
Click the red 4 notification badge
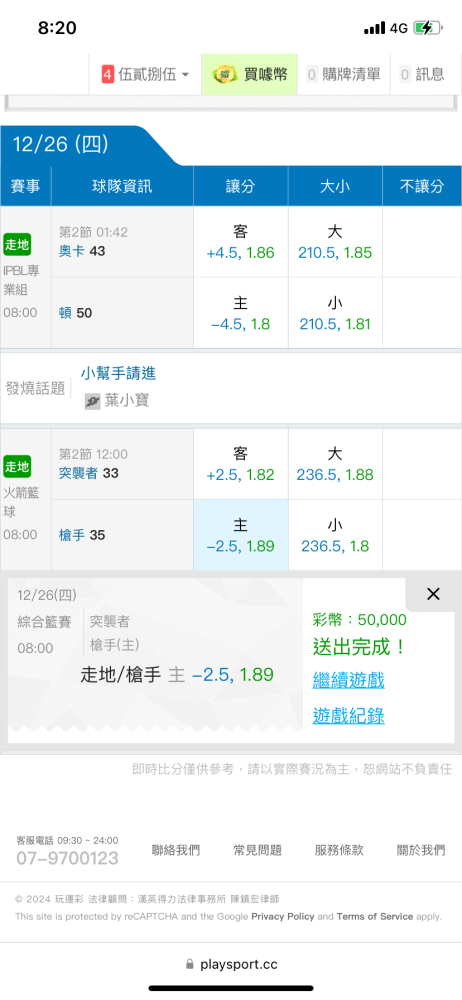pyautogui.click(x=107, y=75)
